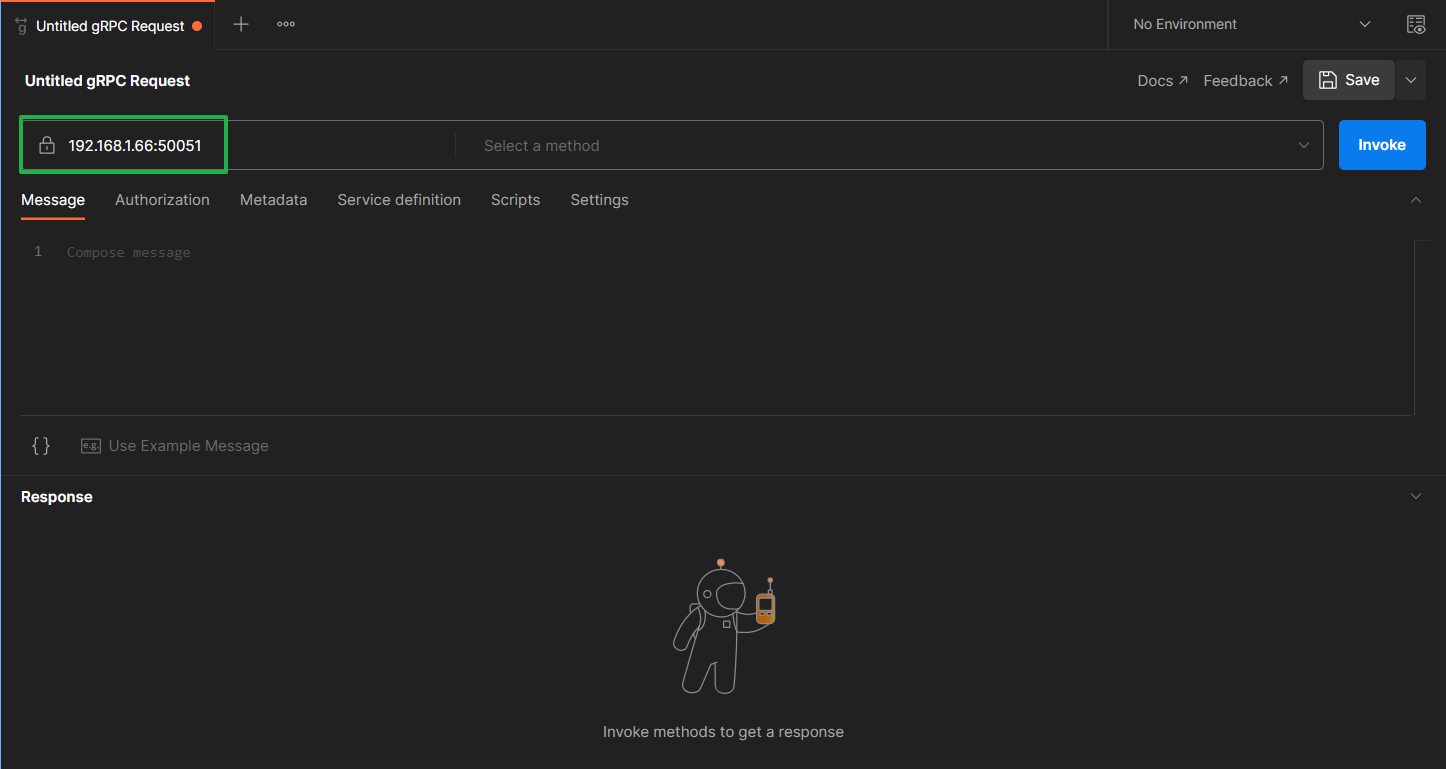Open the Save options dropdown arrow
Screen dimensions: 1446x769
[x=1411, y=80]
